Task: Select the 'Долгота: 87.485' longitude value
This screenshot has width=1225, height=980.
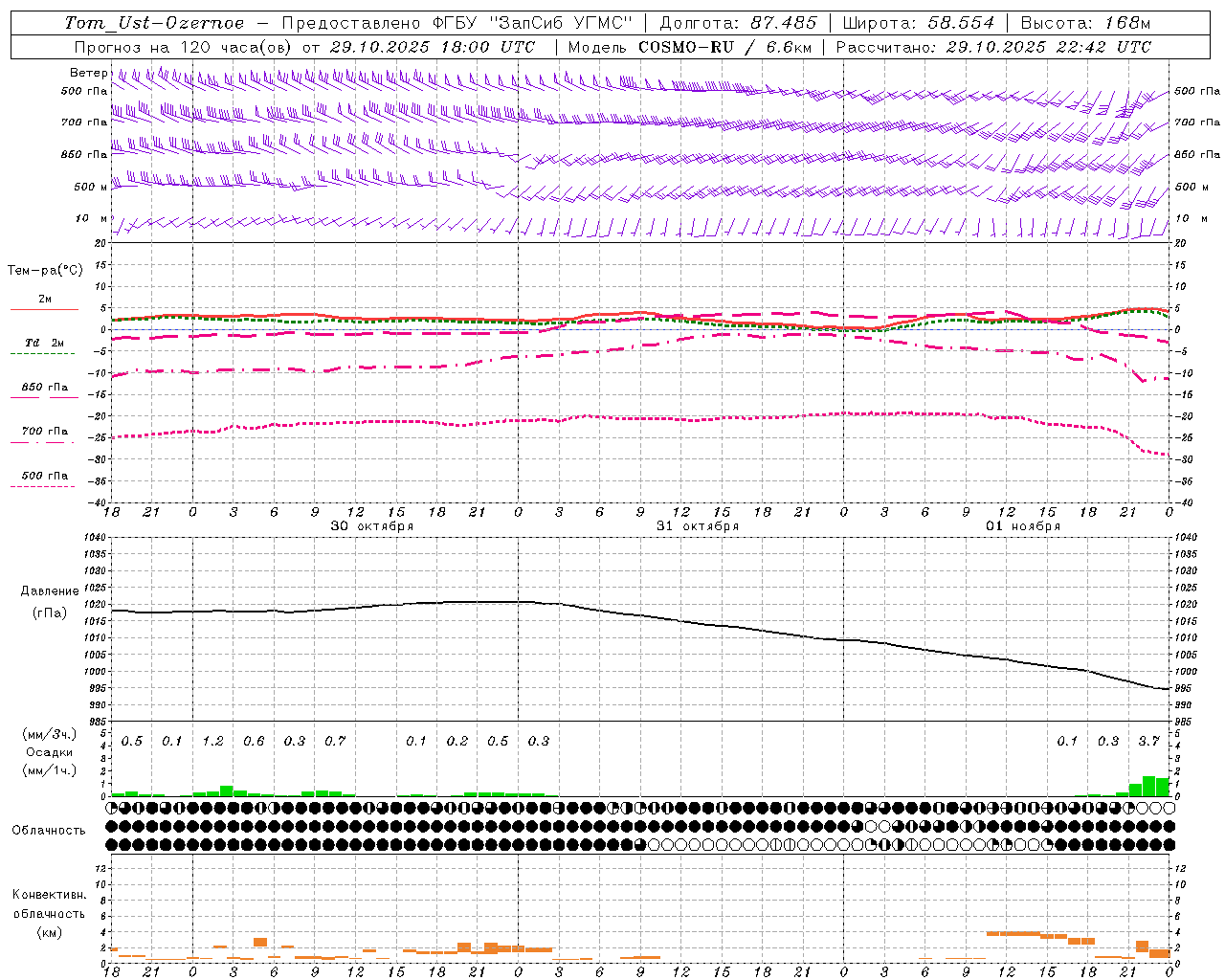Action: (739, 23)
